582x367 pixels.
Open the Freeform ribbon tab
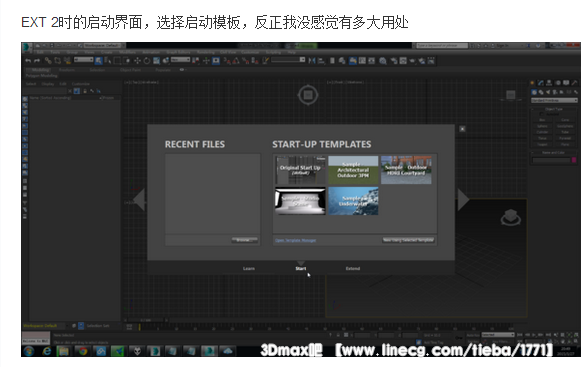(67, 70)
